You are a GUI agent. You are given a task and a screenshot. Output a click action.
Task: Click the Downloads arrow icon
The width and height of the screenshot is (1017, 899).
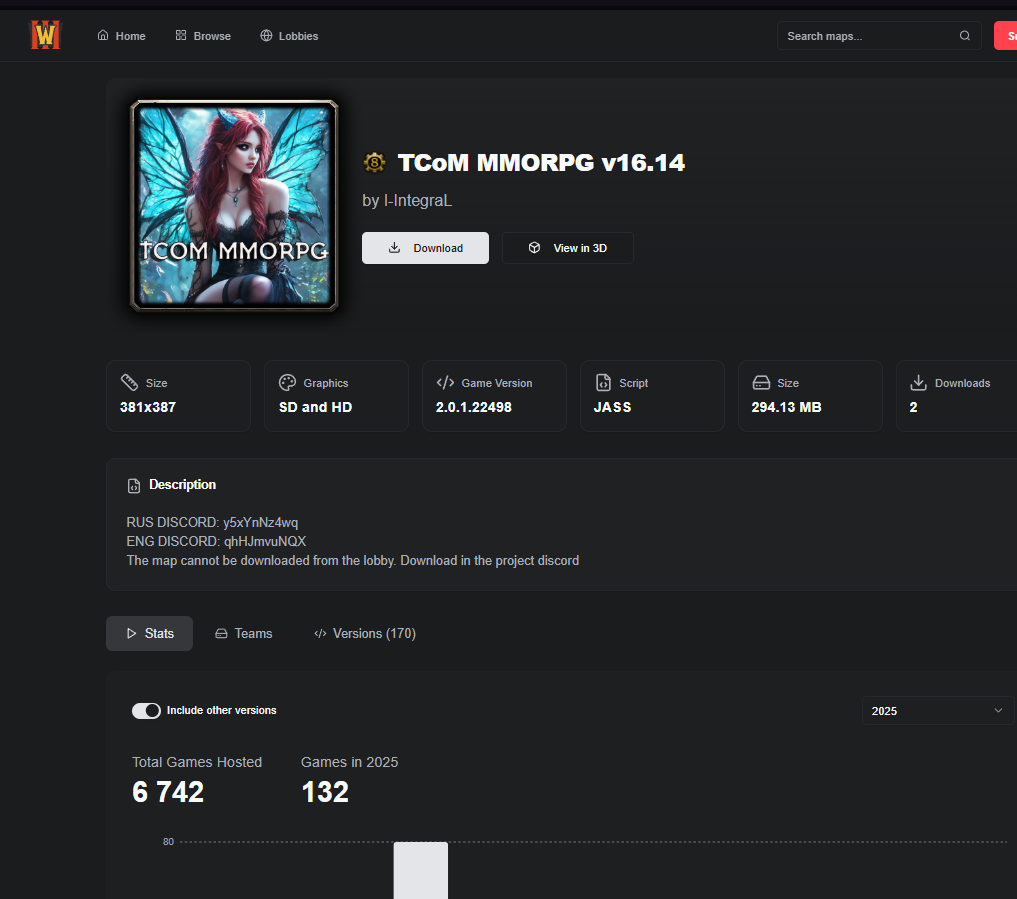pyautogui.click(x=918, y=383)
